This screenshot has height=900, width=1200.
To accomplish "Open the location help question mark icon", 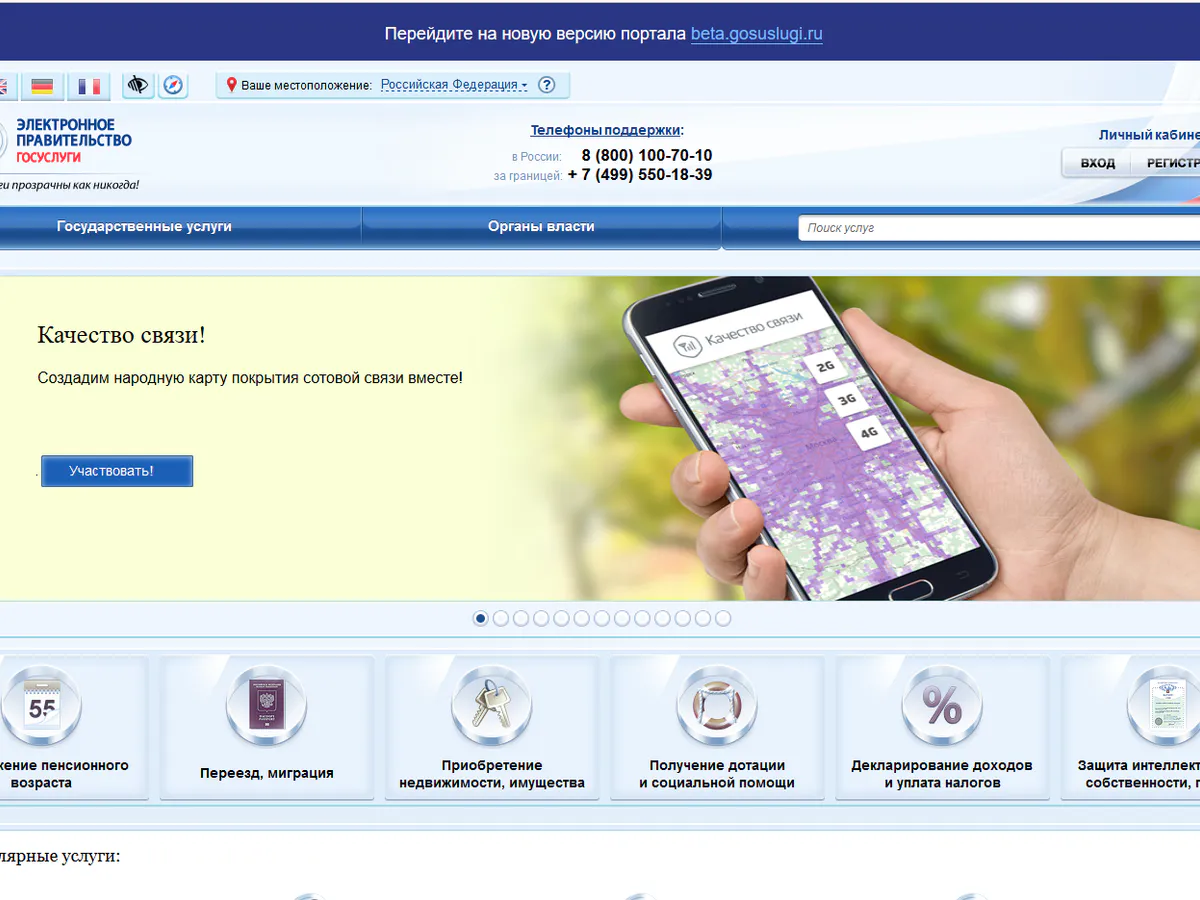I will (546, 85).
